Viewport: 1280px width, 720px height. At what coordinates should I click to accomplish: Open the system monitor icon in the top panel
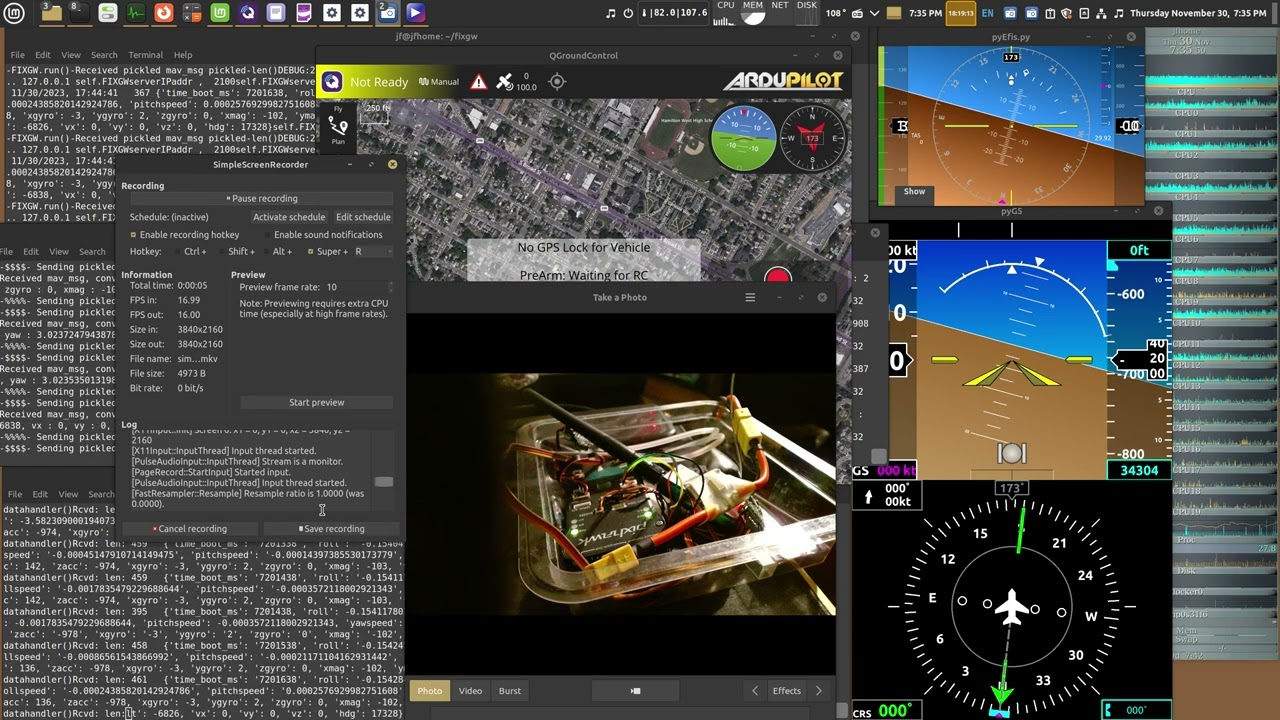(x=135, y=13)
